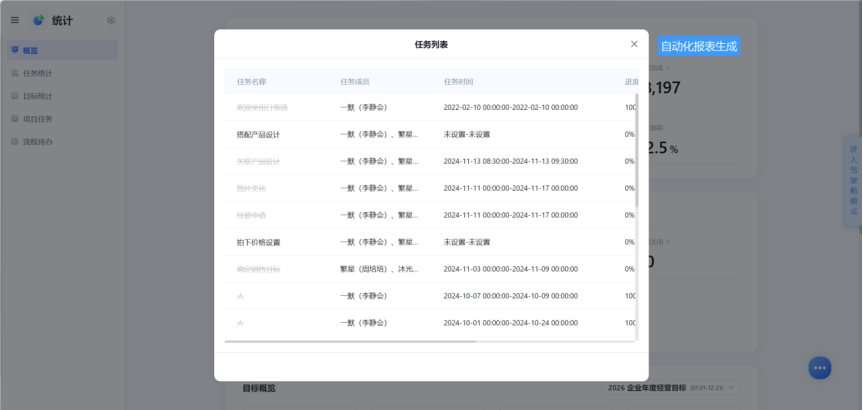Click the 目标概览 heading behind dialog

point(259,388)
